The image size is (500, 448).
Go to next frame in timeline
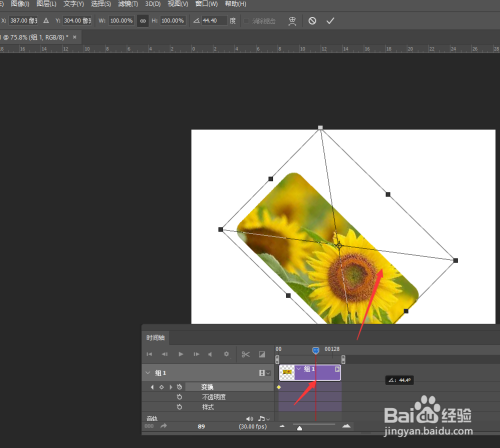pos(196,354)
